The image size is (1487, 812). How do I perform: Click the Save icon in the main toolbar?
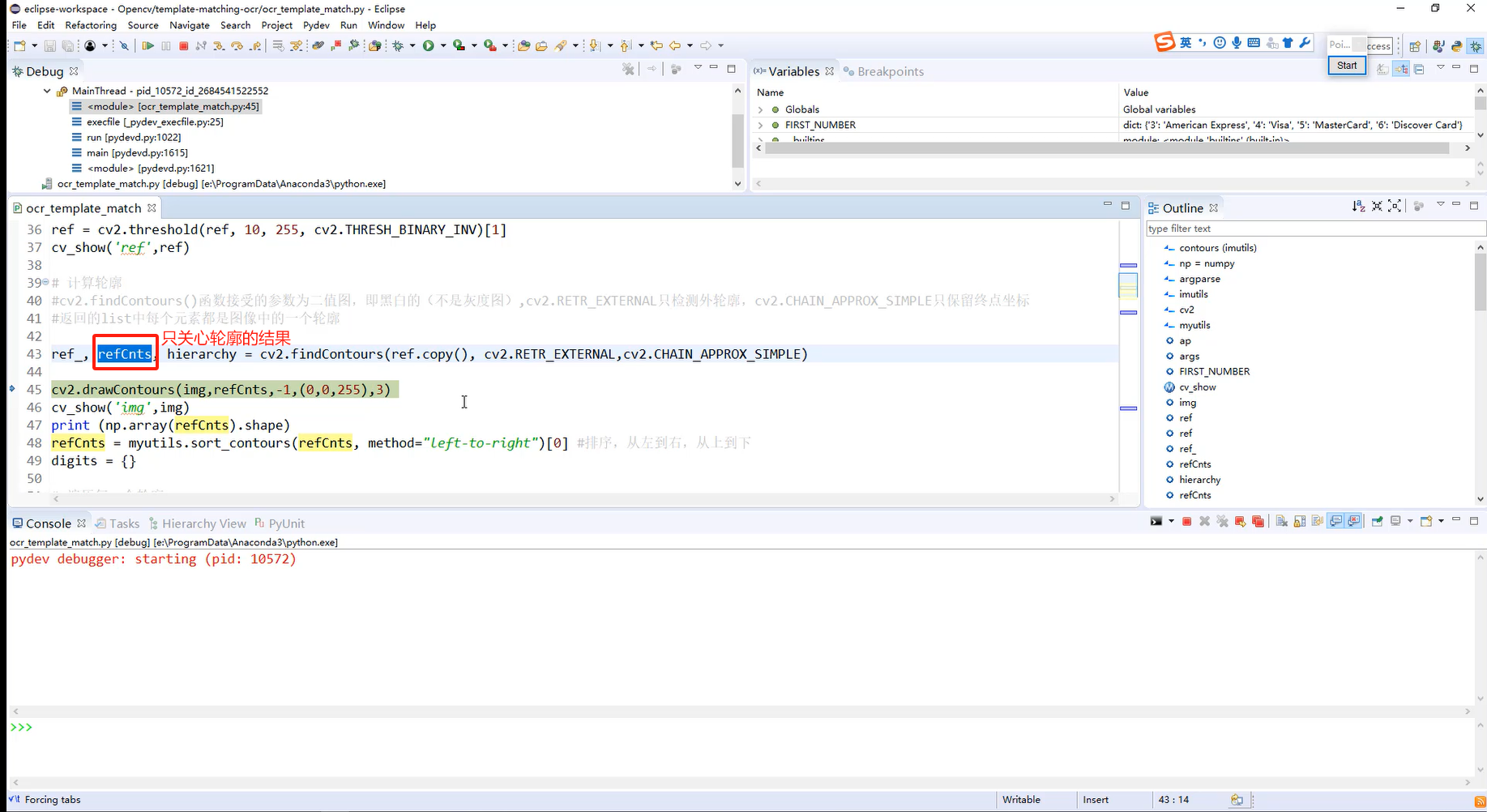tap(49, 45)
